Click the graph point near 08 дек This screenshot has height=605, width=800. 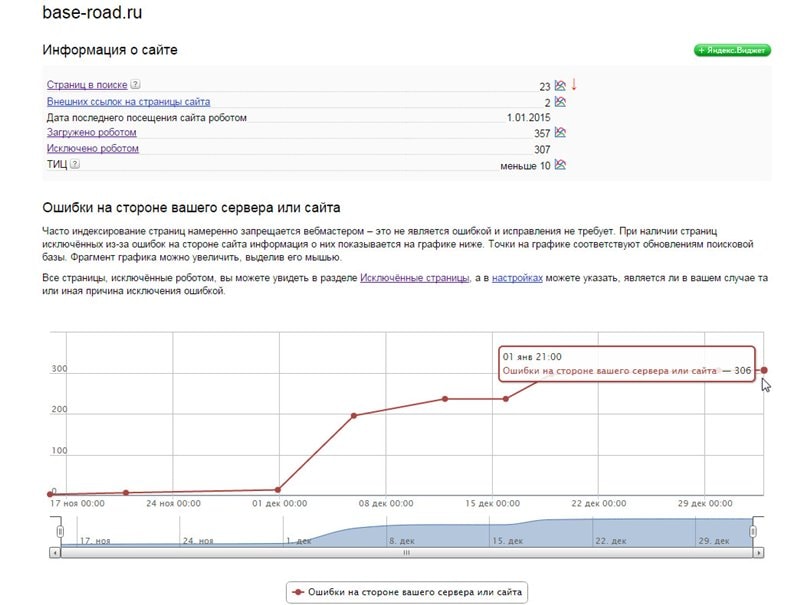[x=353, y=415]
